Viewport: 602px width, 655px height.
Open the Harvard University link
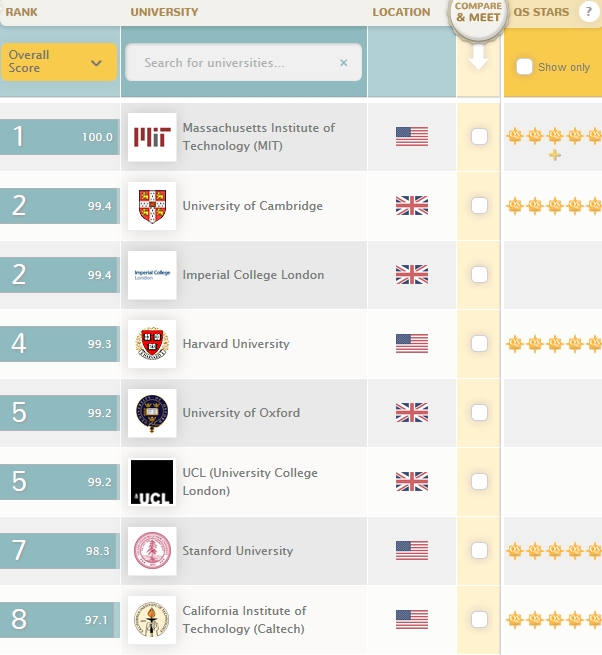click(x=236, y=343)
